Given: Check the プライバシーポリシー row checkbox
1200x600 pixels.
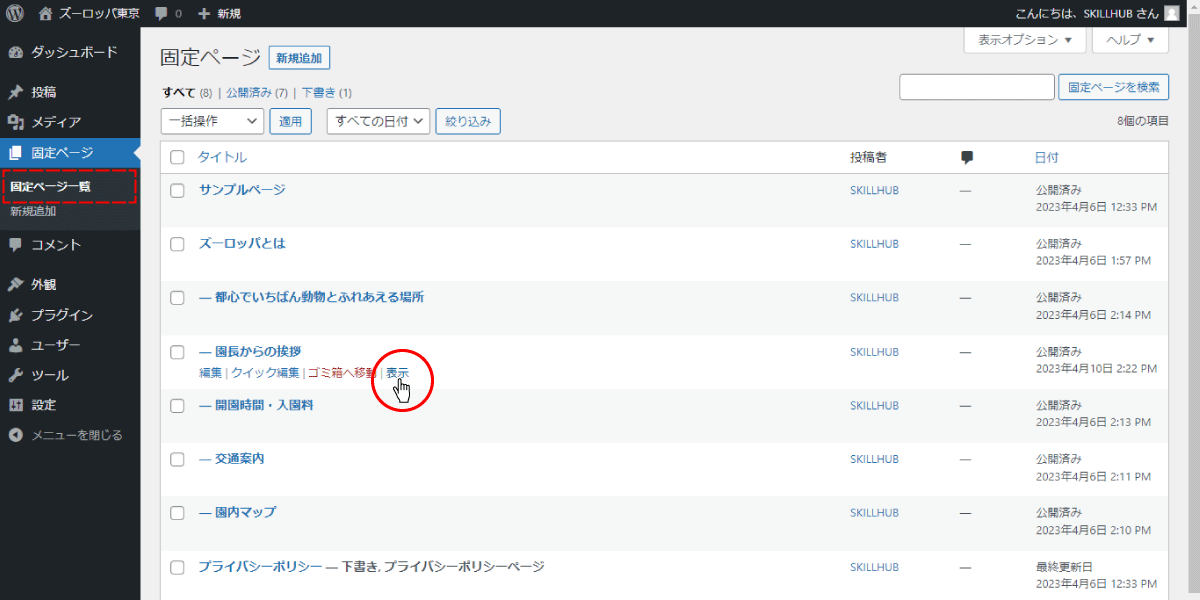Looking at the screenshot, I should coord(177,567).
